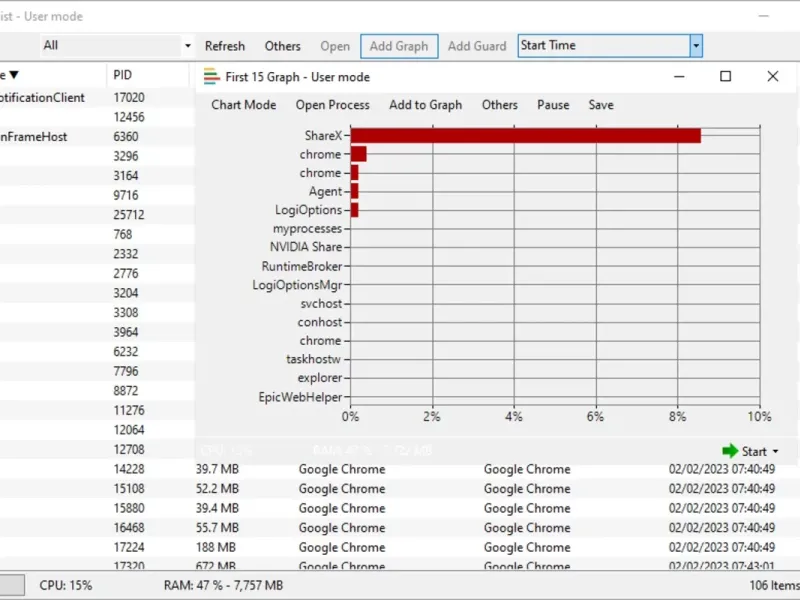Click the myprocesses label in the chart
This screenshot has height=600, width=800.
coord(307,229)
